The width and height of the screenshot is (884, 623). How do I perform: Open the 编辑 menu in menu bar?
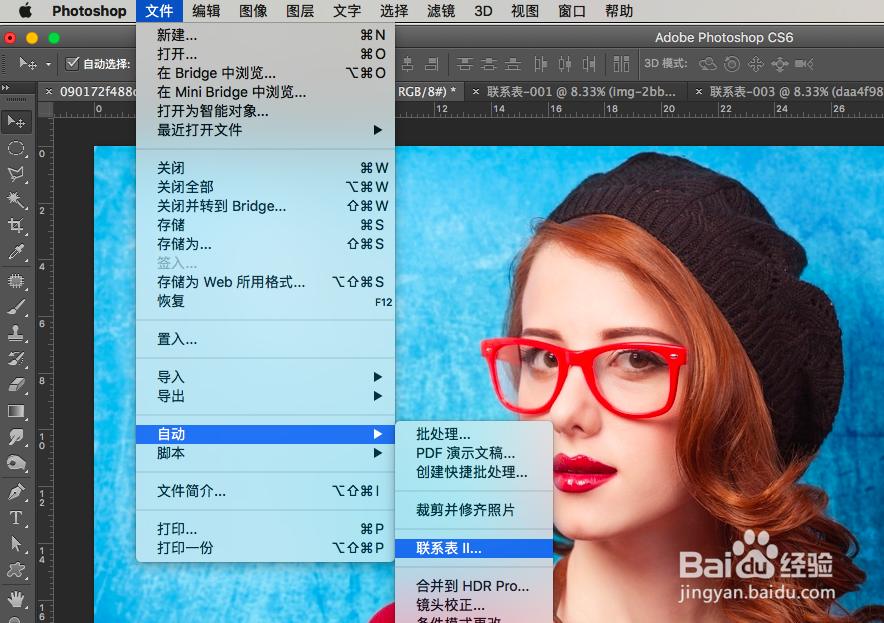pyautogui.click(x=206, y=11)
